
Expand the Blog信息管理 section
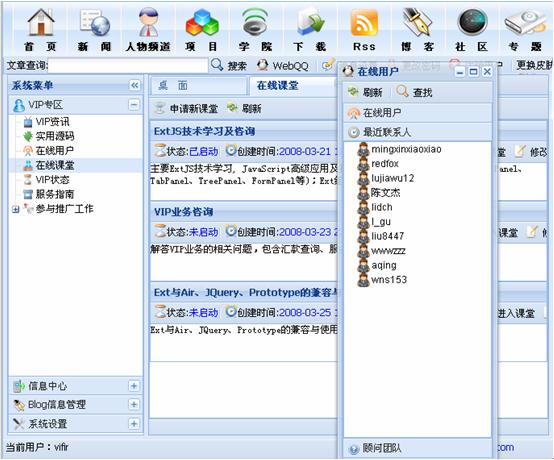pos(134,404)
